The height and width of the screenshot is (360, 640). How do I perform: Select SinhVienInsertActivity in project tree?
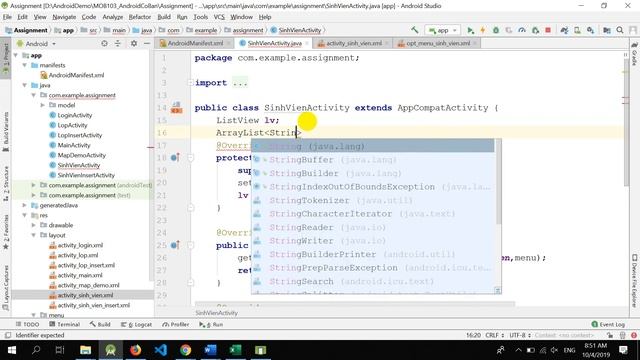click(x=82, y=175)
